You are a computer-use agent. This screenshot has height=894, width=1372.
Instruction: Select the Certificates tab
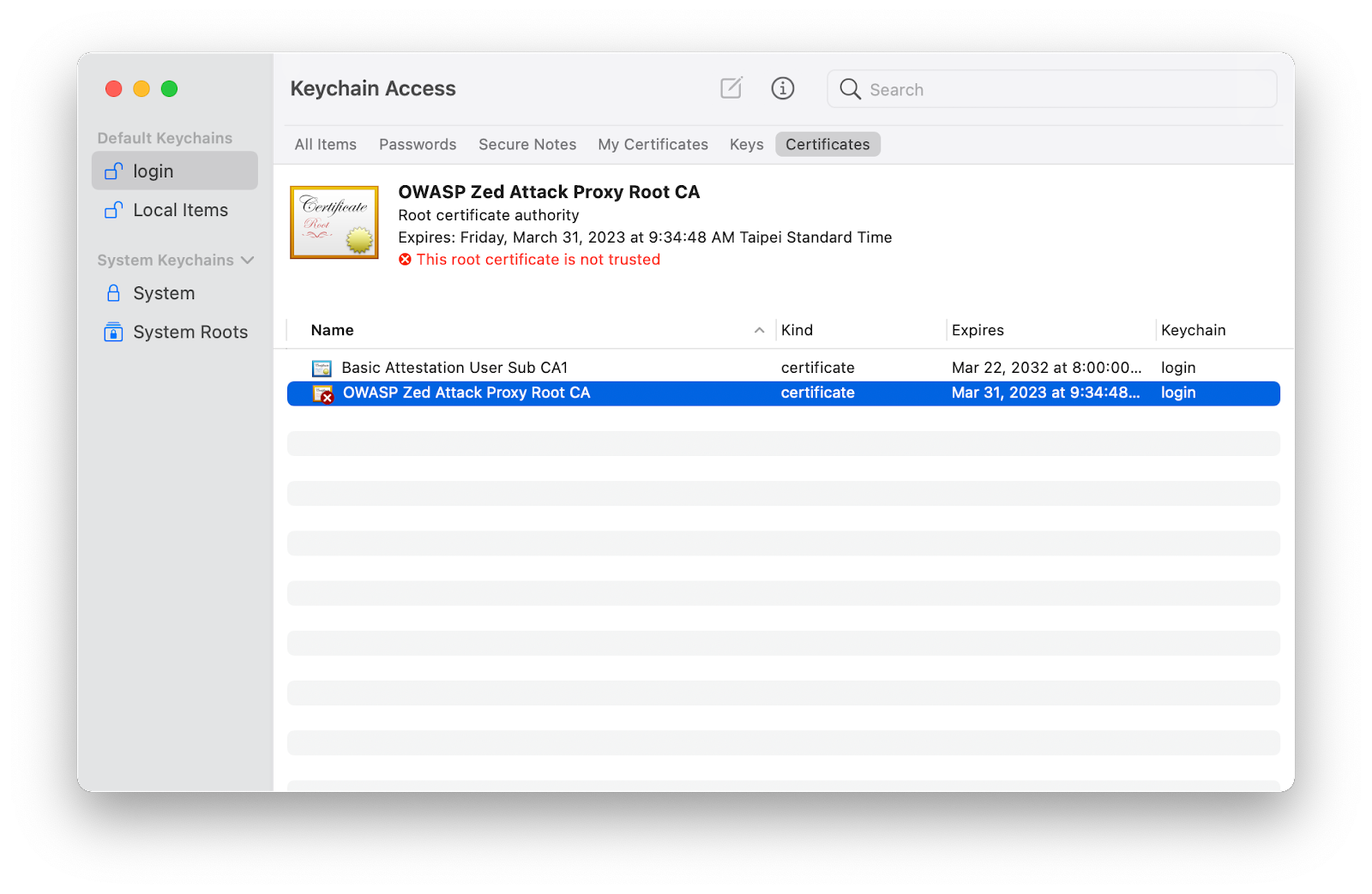tap(827, 144)
